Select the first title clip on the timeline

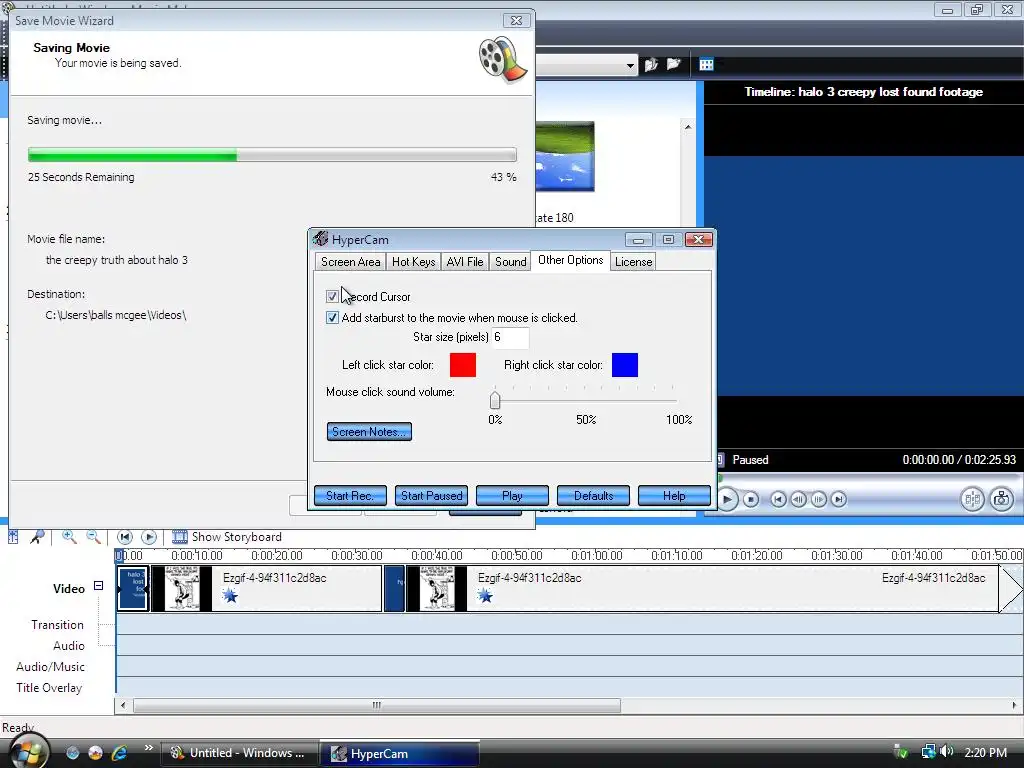(x=133, y=588)
